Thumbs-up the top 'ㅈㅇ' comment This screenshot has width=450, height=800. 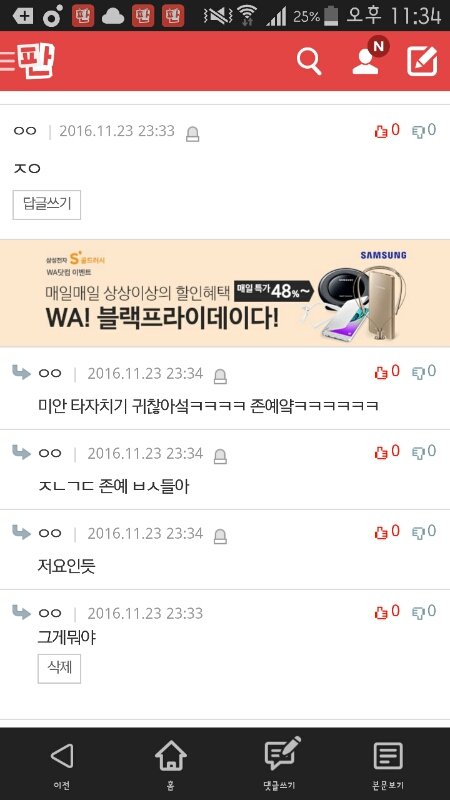tap(387, 131)
